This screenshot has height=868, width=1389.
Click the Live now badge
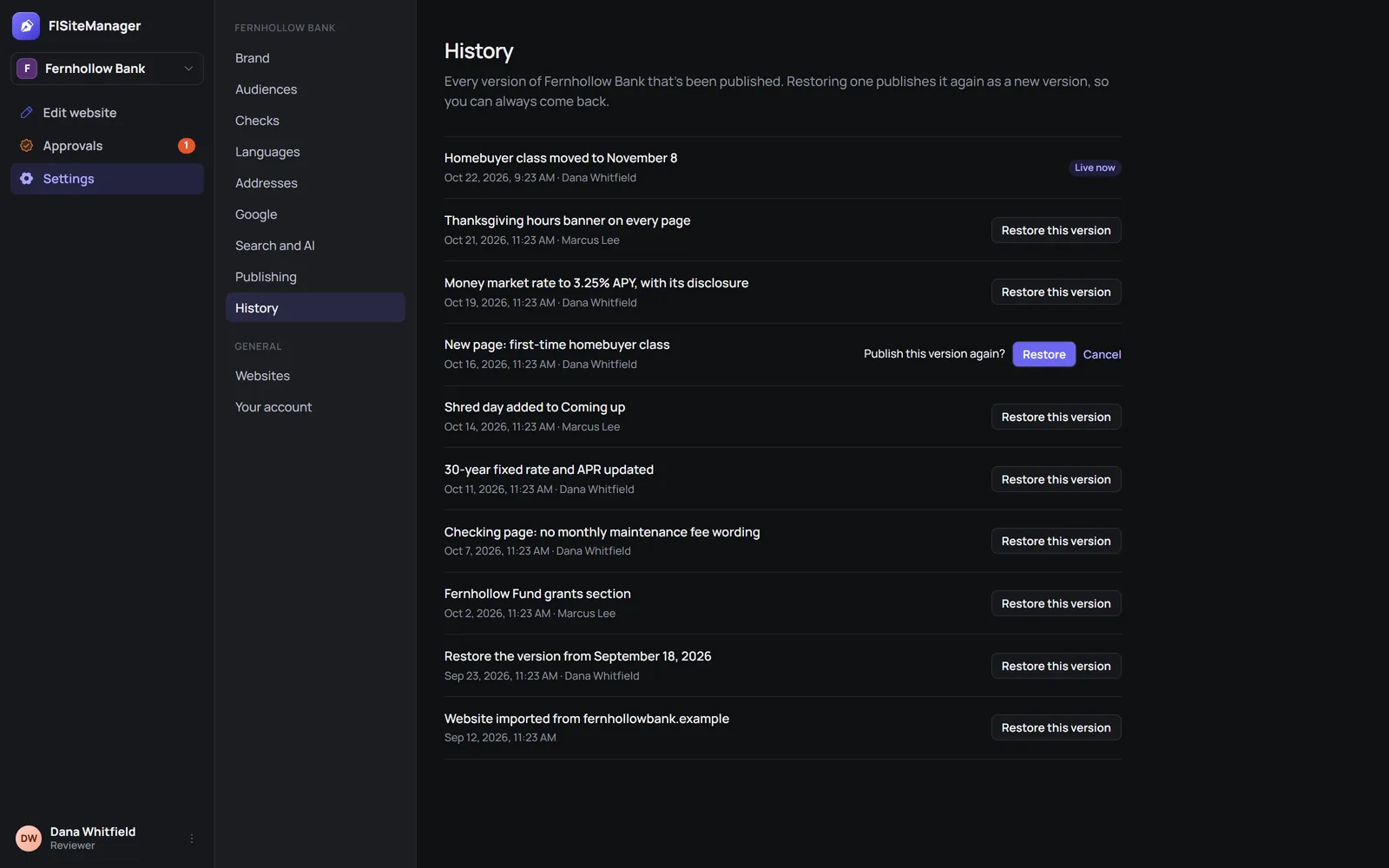[1095, 168]
